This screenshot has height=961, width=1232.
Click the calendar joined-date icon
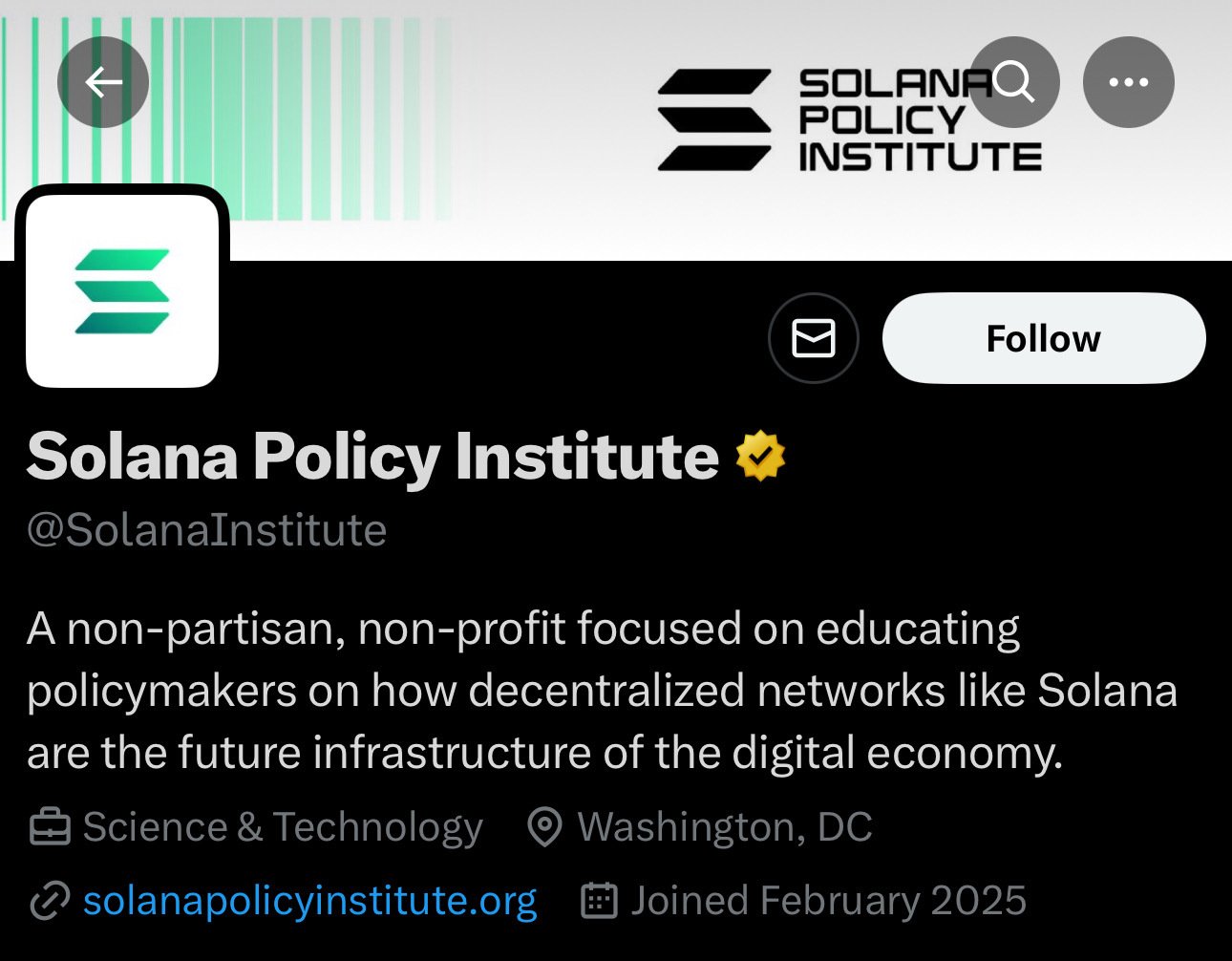(x=599, y=901)
